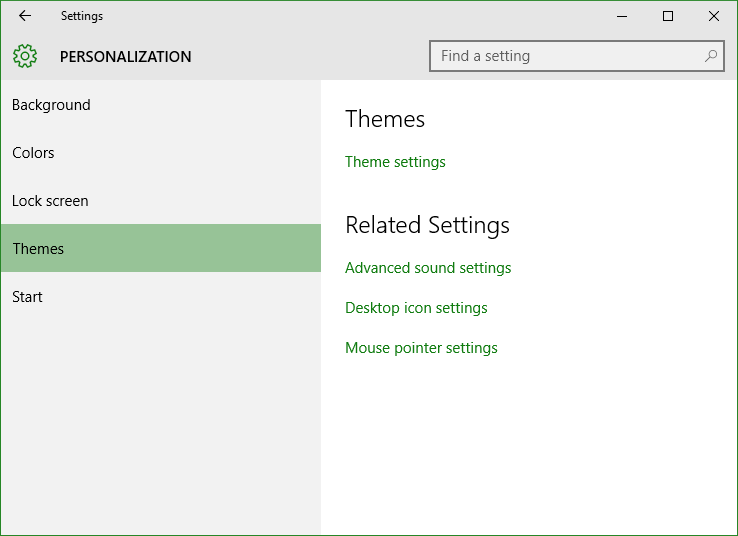Minimize the Settings window
Screen dimensions: 738x536
click(622, 16)
